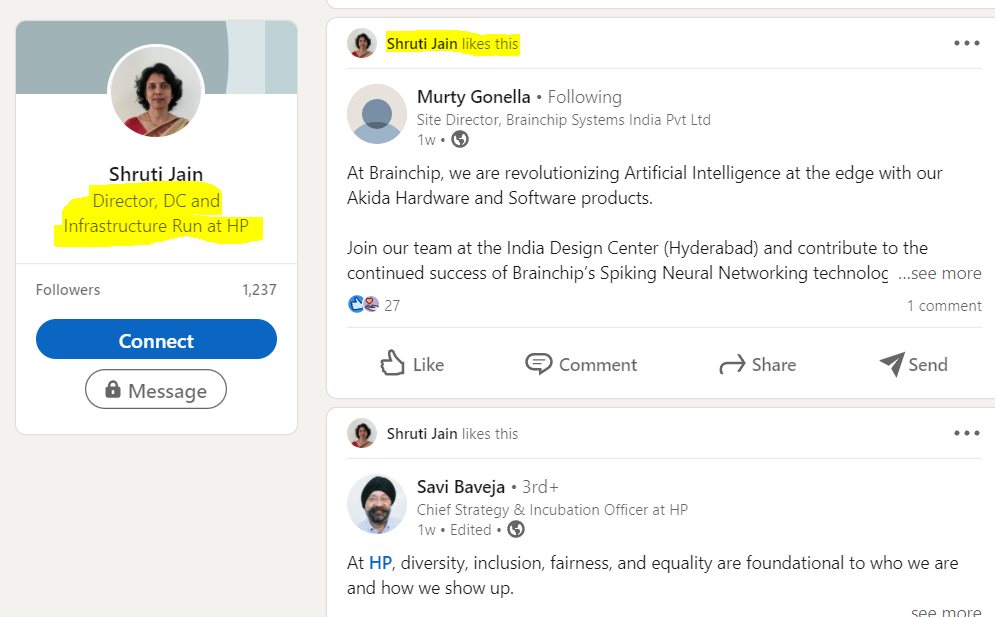Screen dimensions: 995x617
Task: Click Shruti Jain's large profile photo
Action: tap(156, 93)
